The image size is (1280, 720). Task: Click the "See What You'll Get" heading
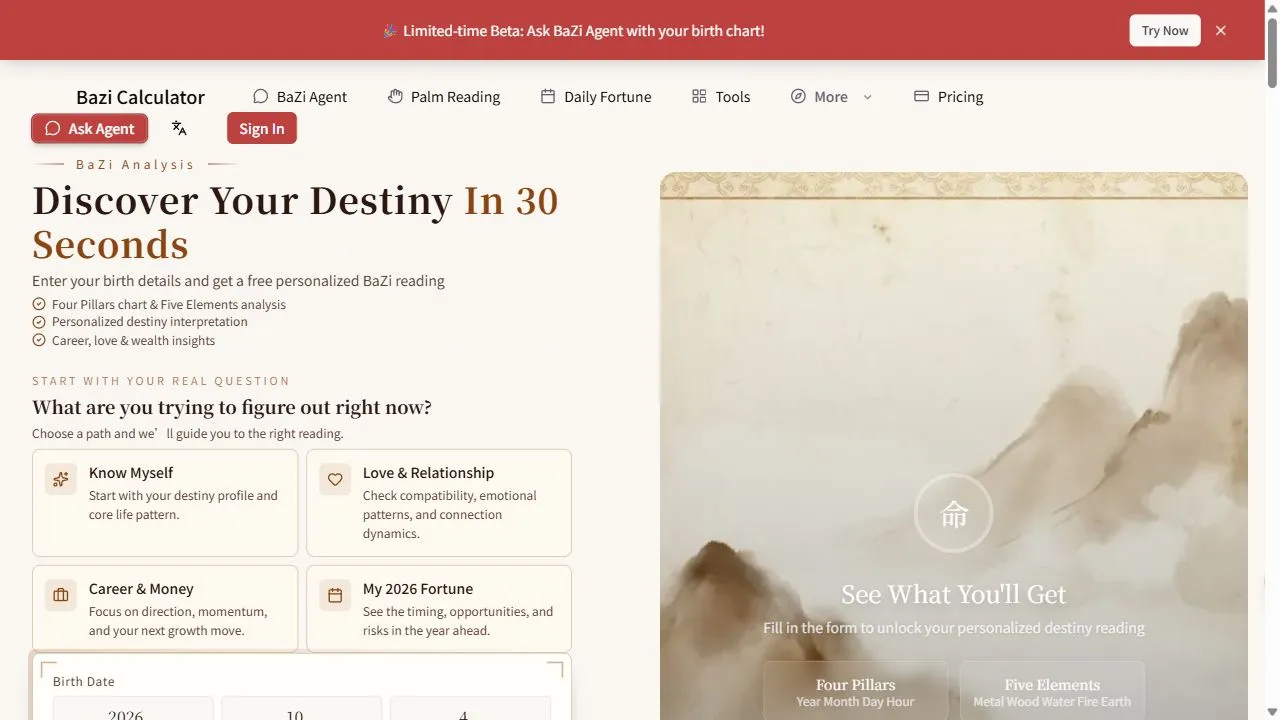pyautogui.click(x=954, y=594)
